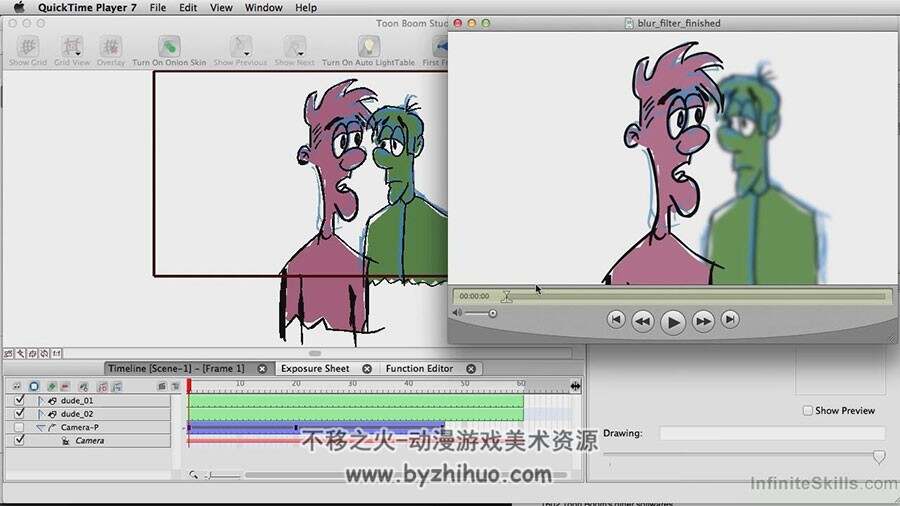Click the eyes icon in timeline toolbar

[17, 386]
